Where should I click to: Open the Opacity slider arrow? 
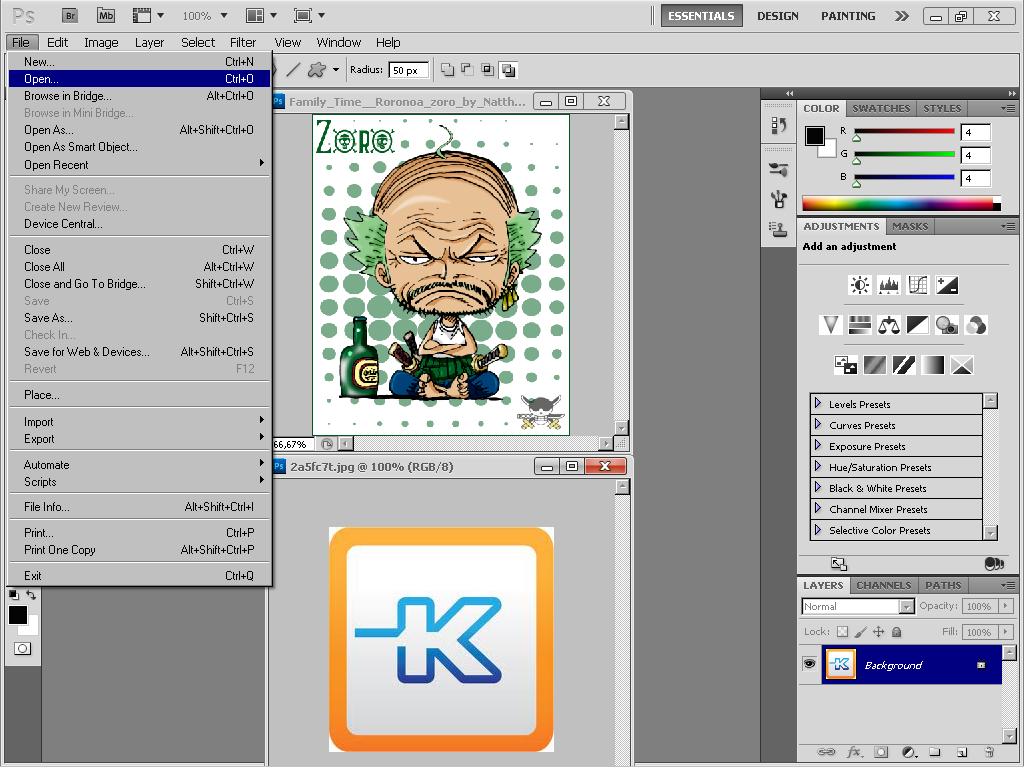[1006, 606]
